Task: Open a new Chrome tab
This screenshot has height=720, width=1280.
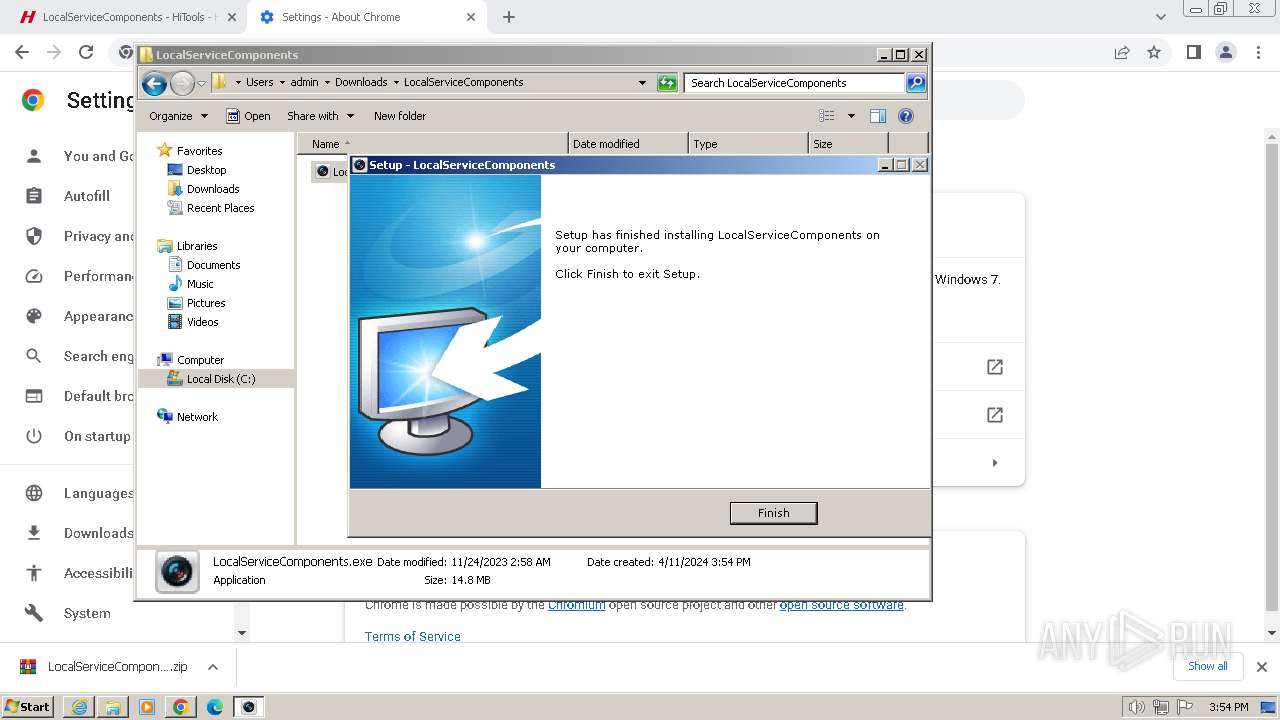Action: click(509, 17)
